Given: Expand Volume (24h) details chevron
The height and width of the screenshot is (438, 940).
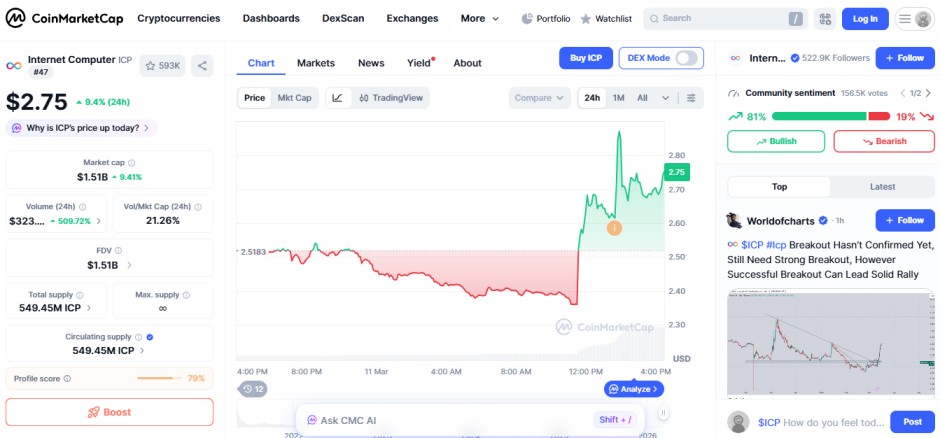Looking at the screenshot, I should tap(99, 221).
